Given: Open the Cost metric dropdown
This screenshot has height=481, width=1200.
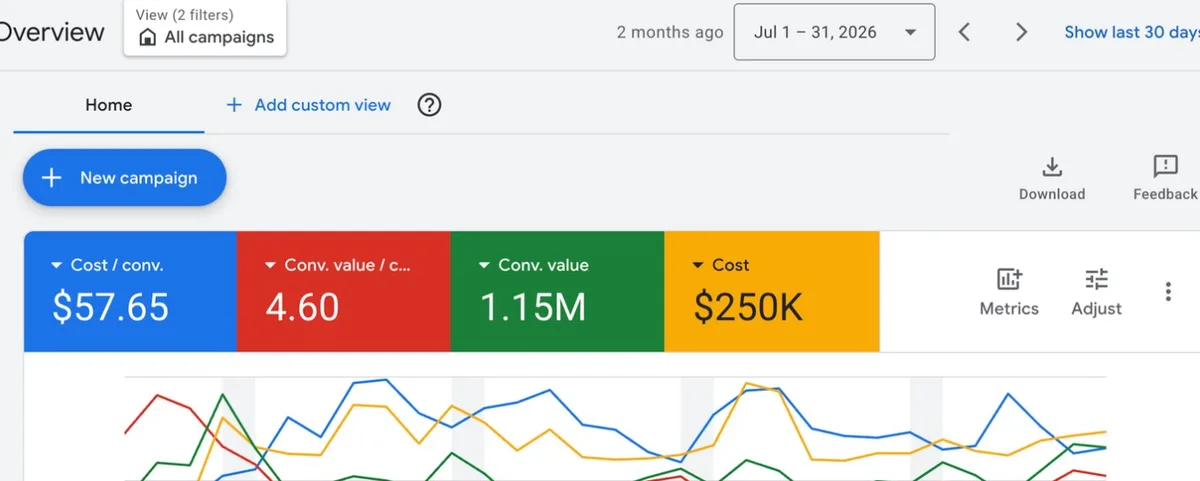Looking at the screenshot, I should click(x=720, y=265).
